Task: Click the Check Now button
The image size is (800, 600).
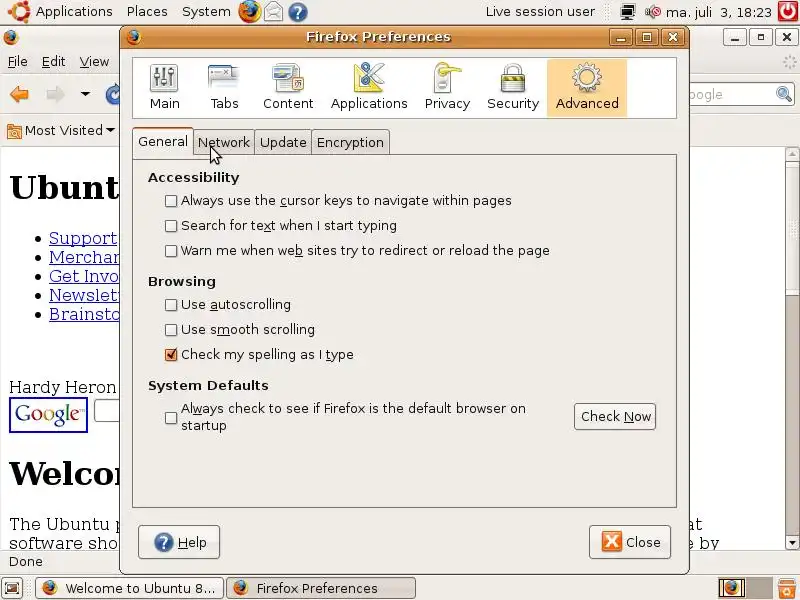Action: (x=615, y=417)
